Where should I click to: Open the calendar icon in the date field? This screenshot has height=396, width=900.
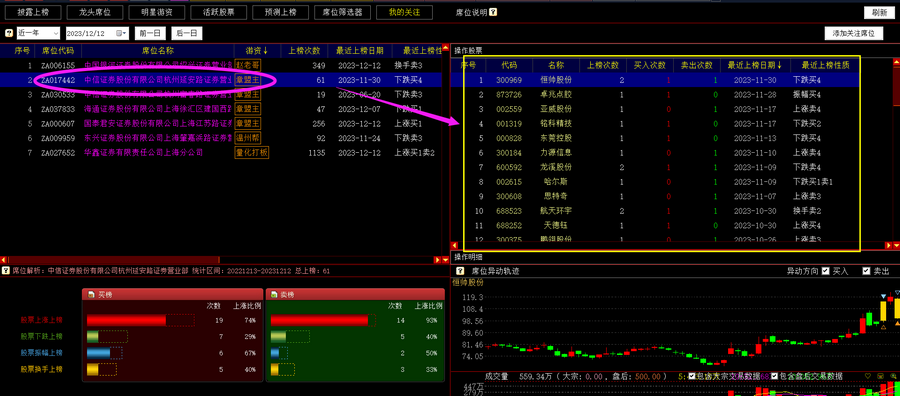(x=119, y=33)
